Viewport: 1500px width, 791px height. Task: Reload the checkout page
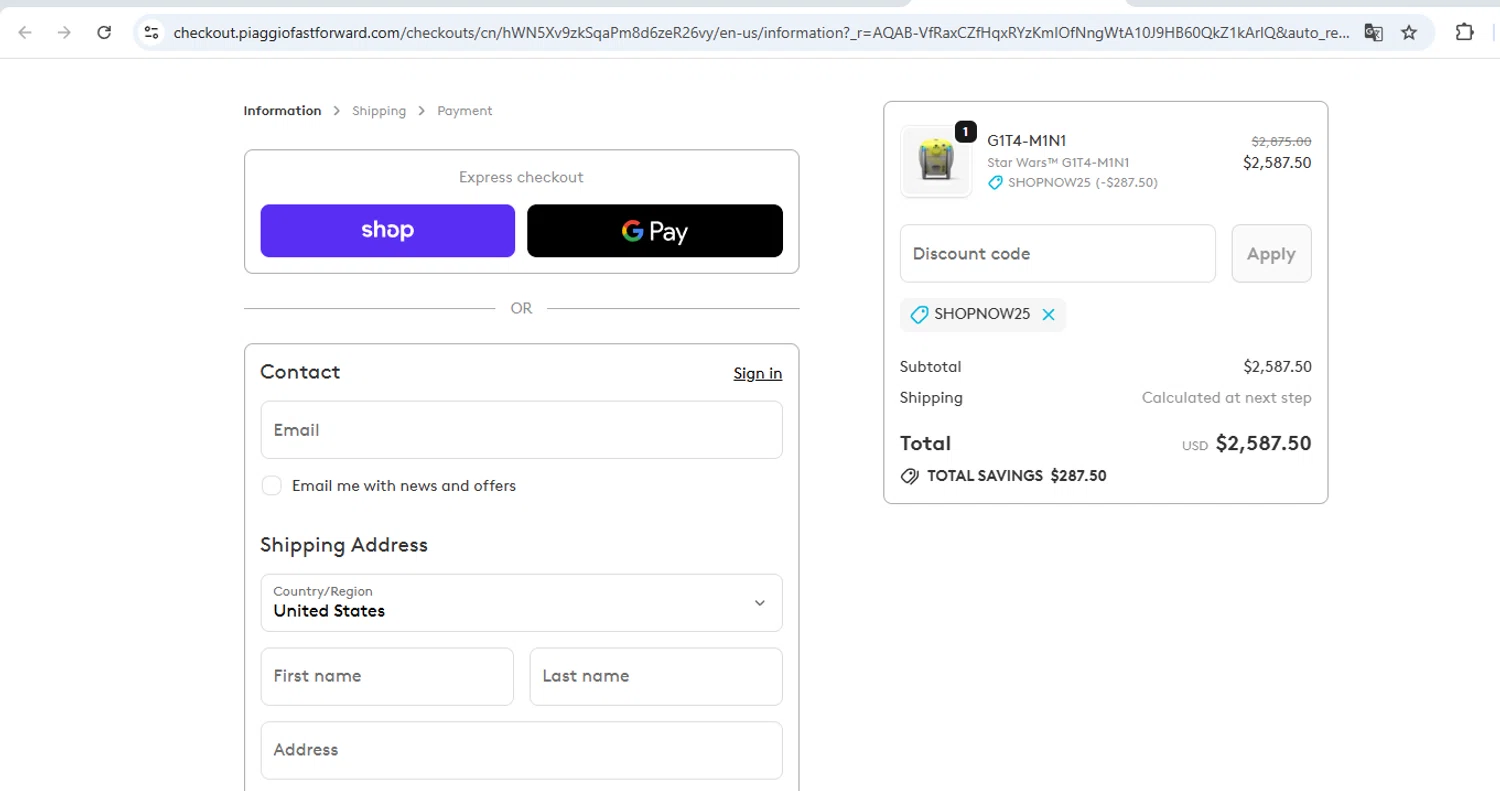(x=104, y=32)
